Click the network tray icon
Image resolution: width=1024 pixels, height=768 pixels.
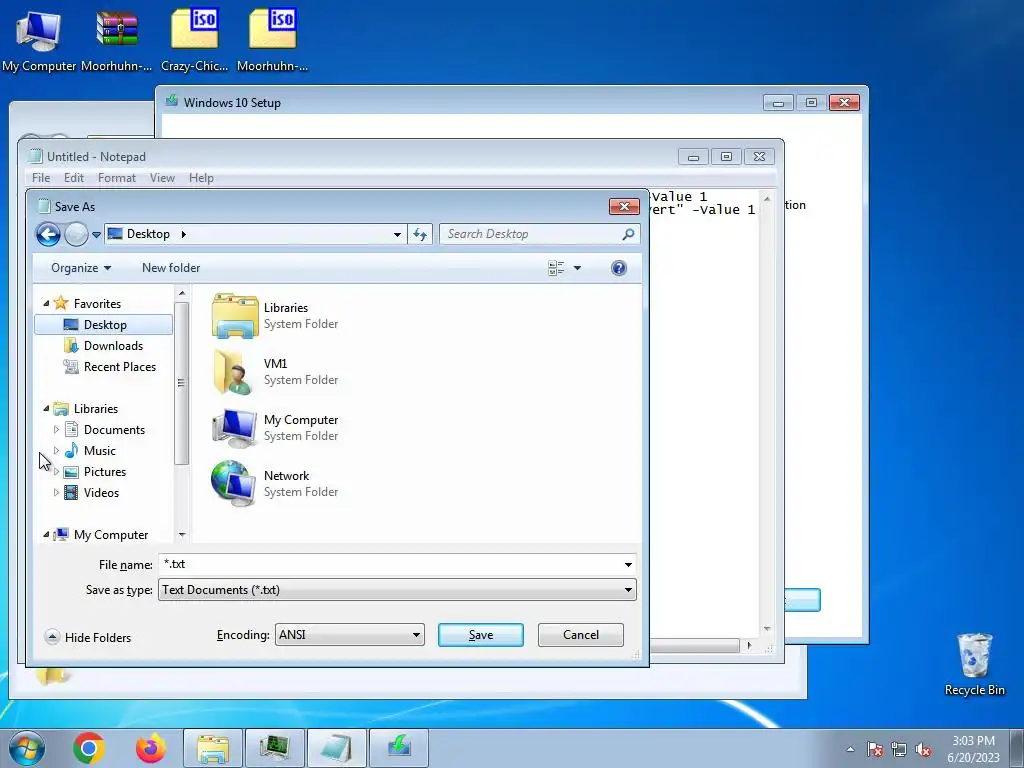899,749
